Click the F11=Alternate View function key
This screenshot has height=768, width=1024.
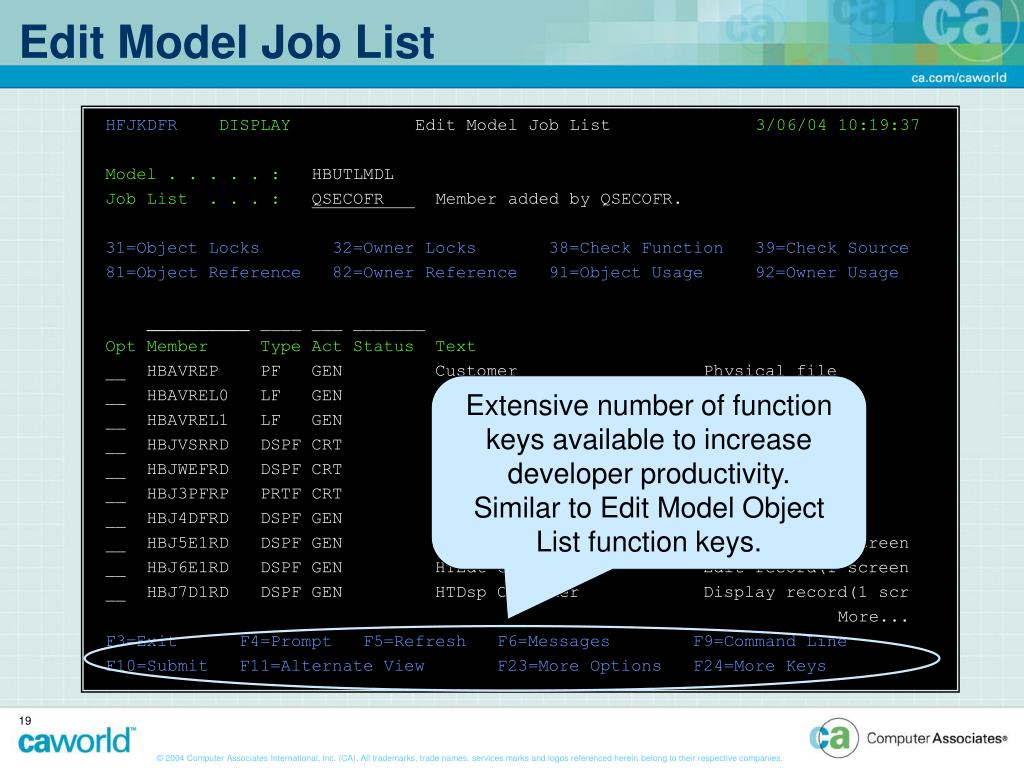point(332,666)
